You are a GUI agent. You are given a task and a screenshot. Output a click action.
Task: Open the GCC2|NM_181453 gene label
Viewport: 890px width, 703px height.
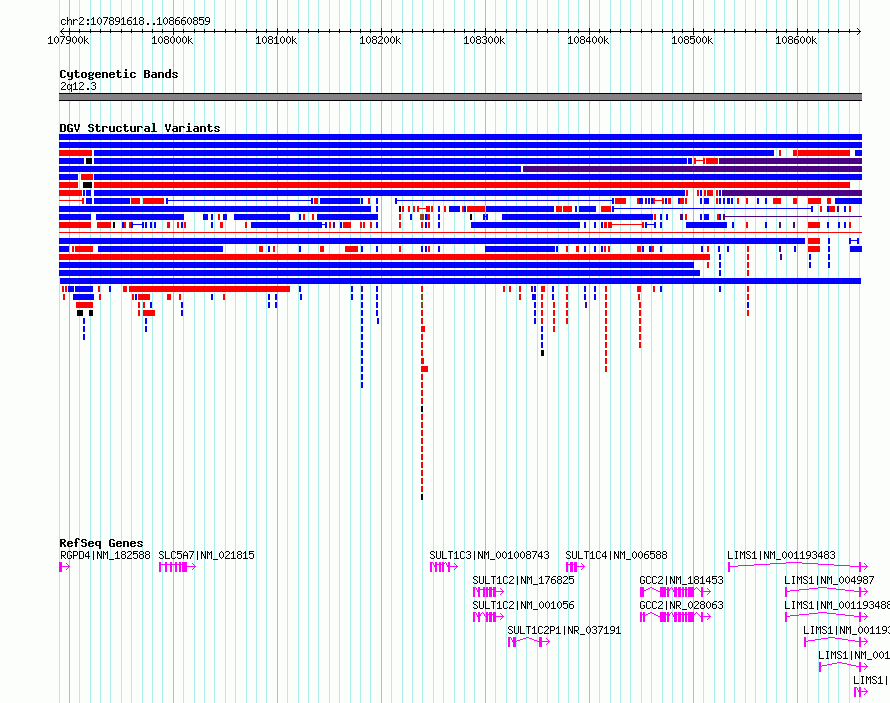681,580
